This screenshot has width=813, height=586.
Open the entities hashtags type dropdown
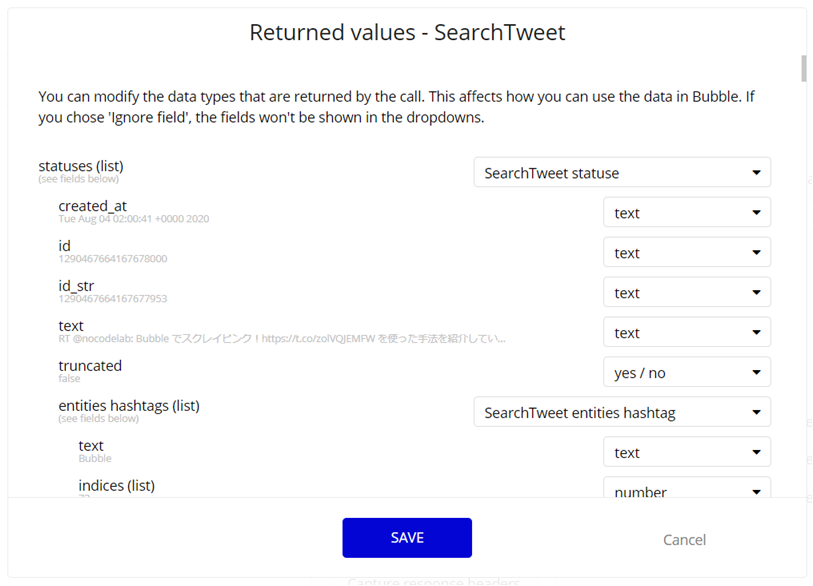(622, 412)
